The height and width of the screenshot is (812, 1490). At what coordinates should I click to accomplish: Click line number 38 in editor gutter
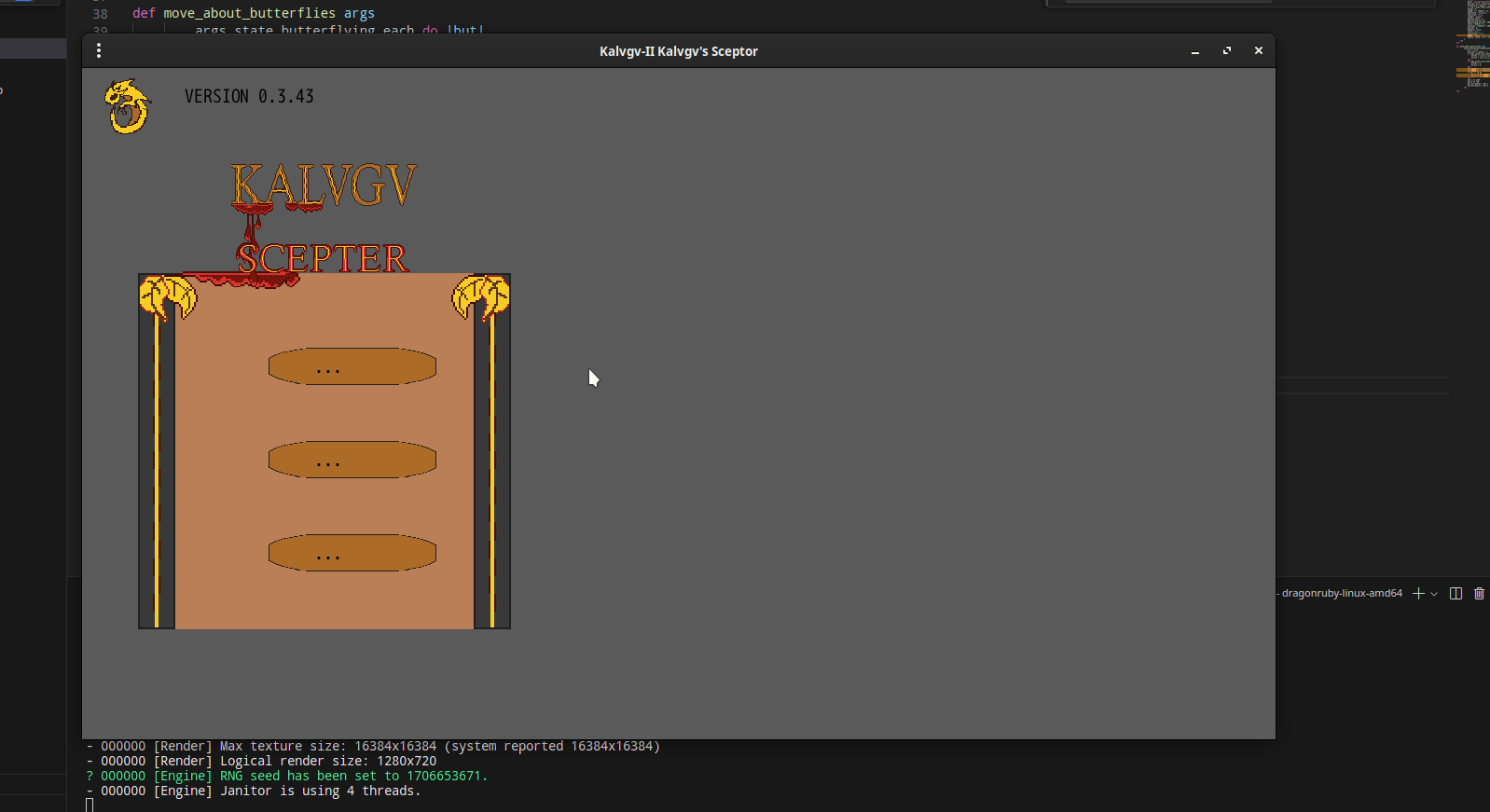(101, 14)
